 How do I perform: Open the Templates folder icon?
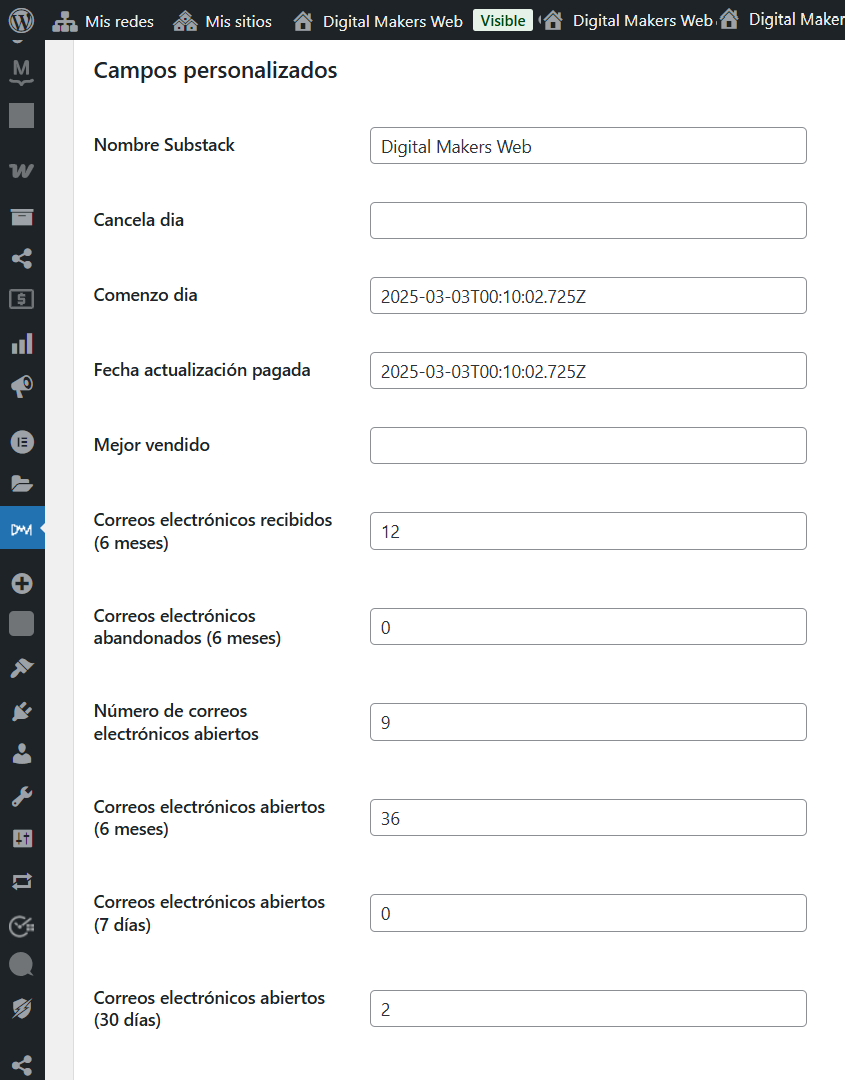(x=22, y=484)
